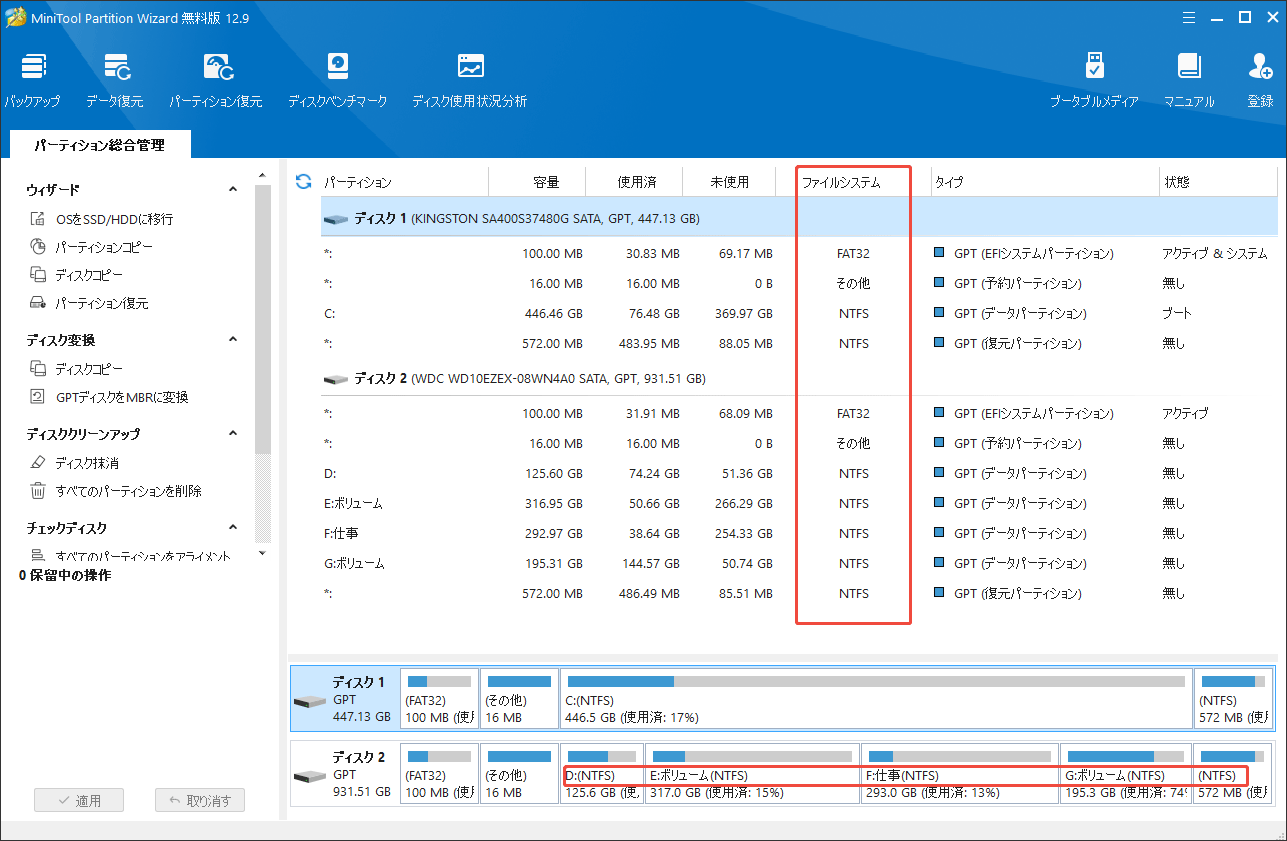Select the C: partition row
Screen dimensions: 1287x841
point(799,313)
